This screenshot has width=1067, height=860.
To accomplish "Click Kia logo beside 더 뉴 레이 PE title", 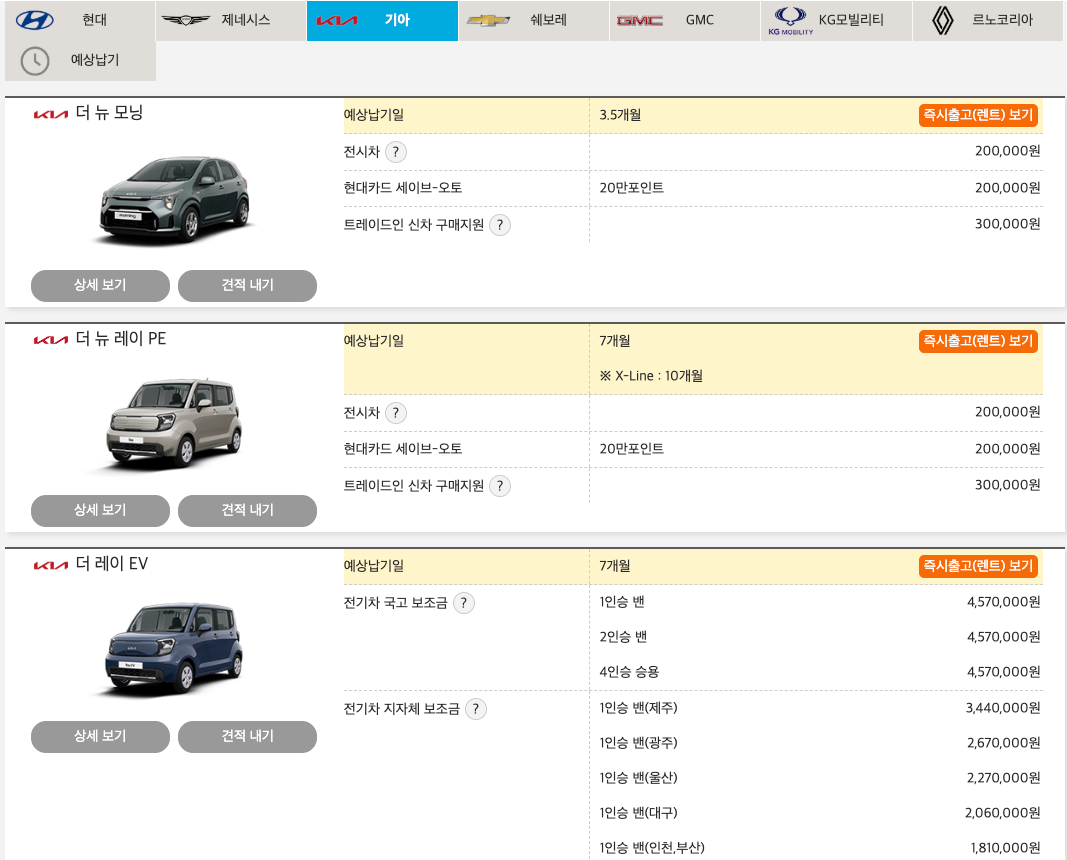I will pos(51,340).
